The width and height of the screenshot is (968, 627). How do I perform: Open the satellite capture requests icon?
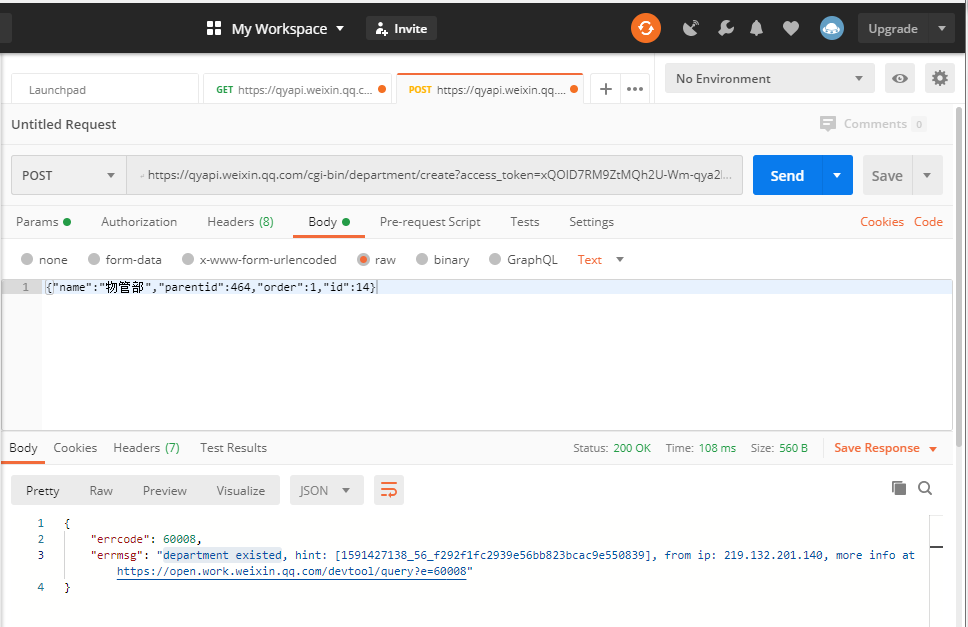pos(691,28)
